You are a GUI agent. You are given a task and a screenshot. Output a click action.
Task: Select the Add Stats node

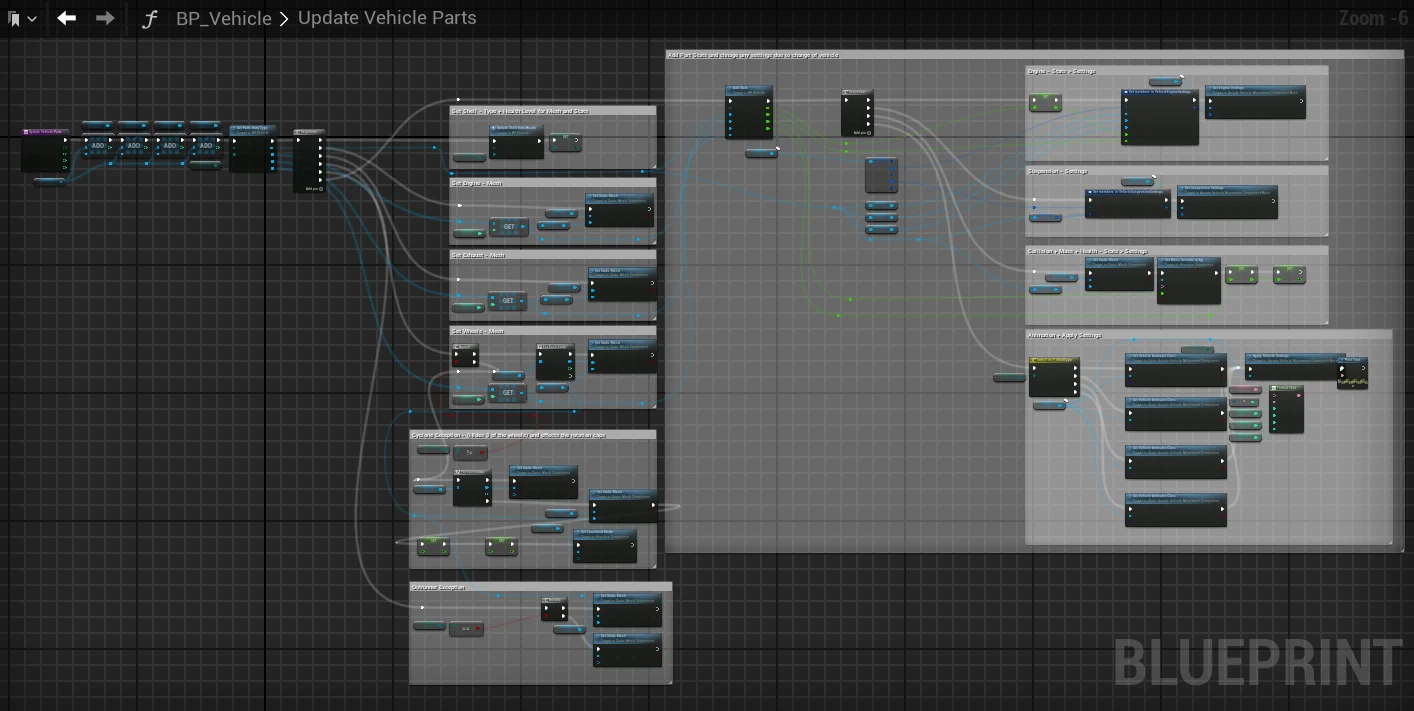(749, 111)
